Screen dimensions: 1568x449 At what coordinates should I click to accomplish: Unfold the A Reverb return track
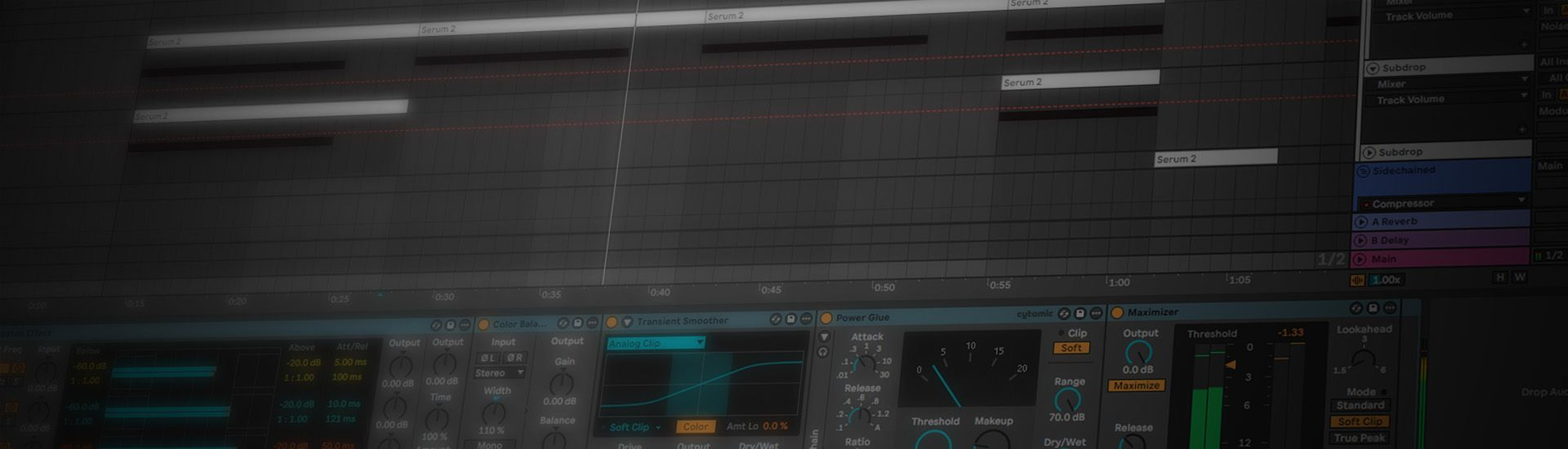[x=1362, y=222]
